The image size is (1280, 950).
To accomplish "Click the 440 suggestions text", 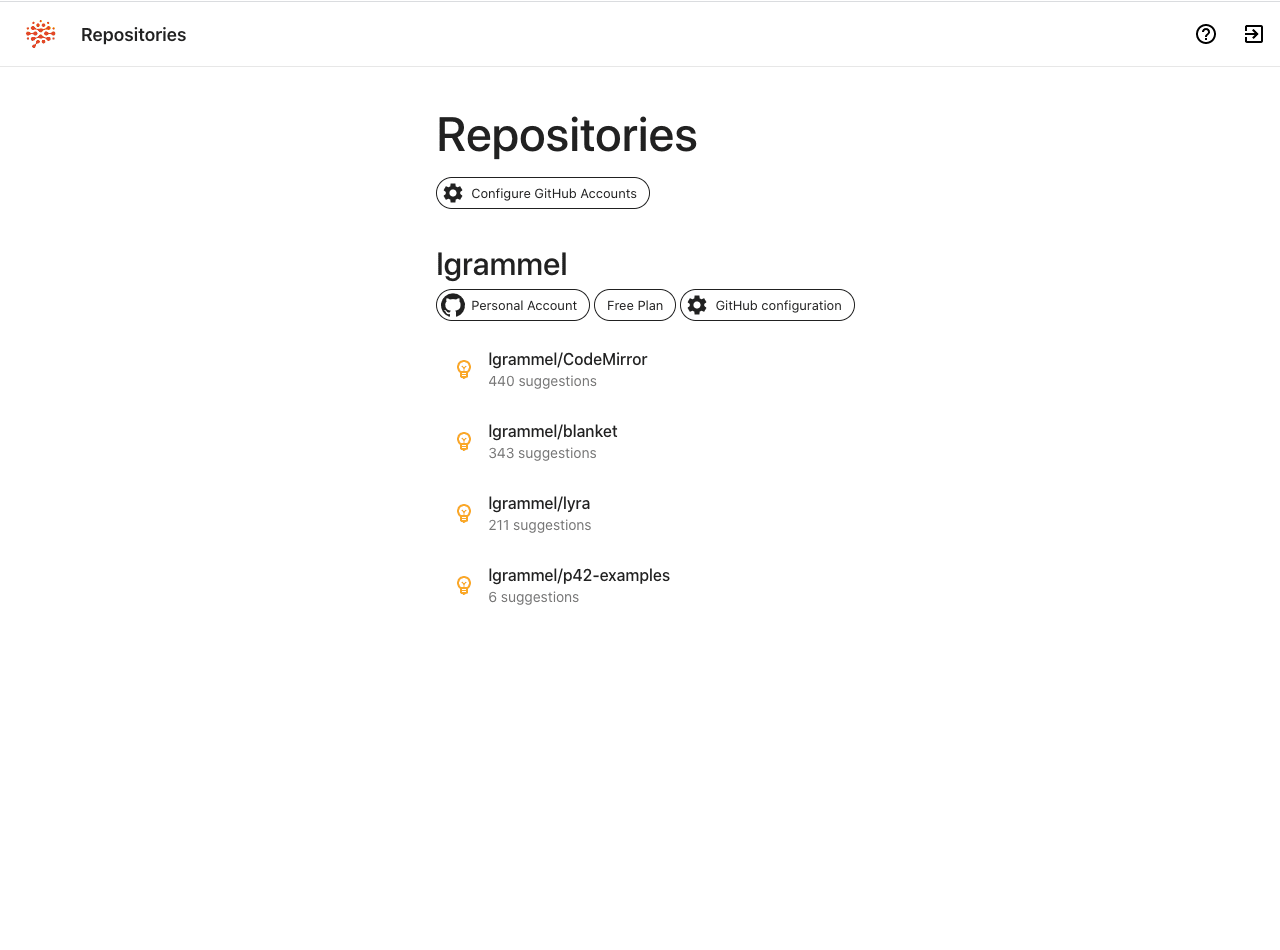I will [x=542, y=381].
